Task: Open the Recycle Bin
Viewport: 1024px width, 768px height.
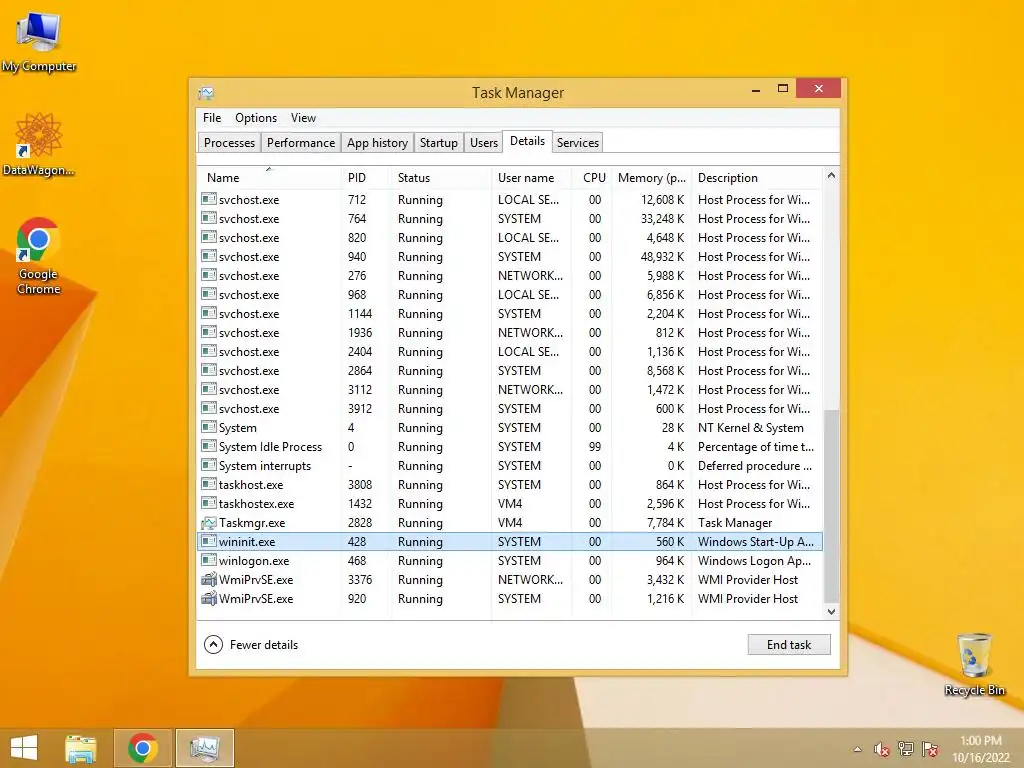Action: coord(974,664)
